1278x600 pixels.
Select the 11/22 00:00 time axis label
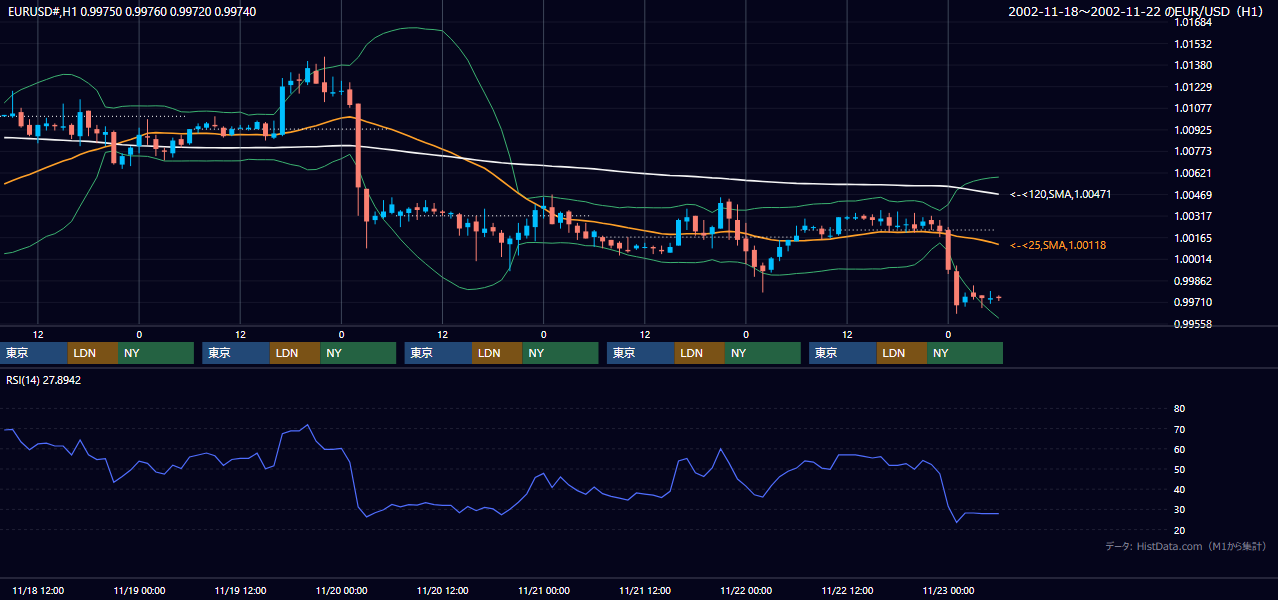point(746,590)
